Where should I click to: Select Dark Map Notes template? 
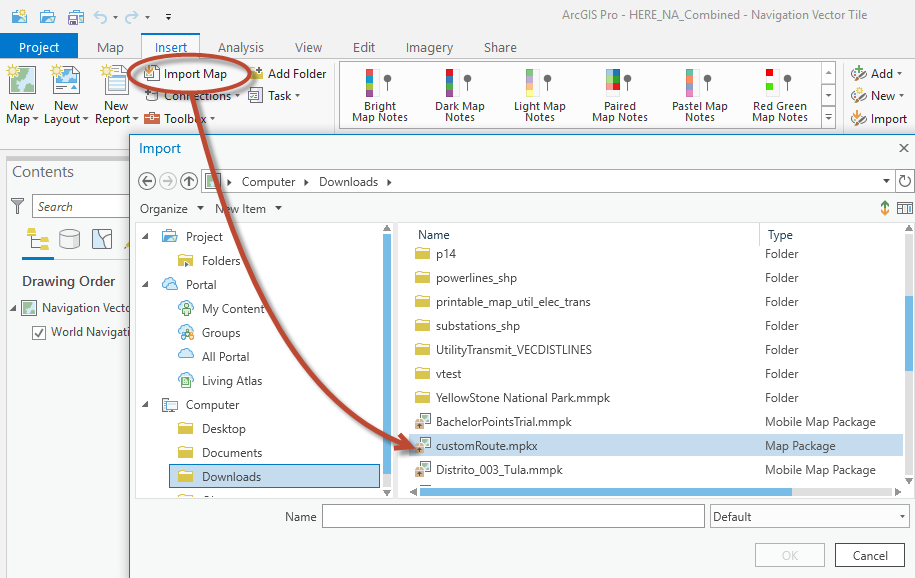[460, 95]
